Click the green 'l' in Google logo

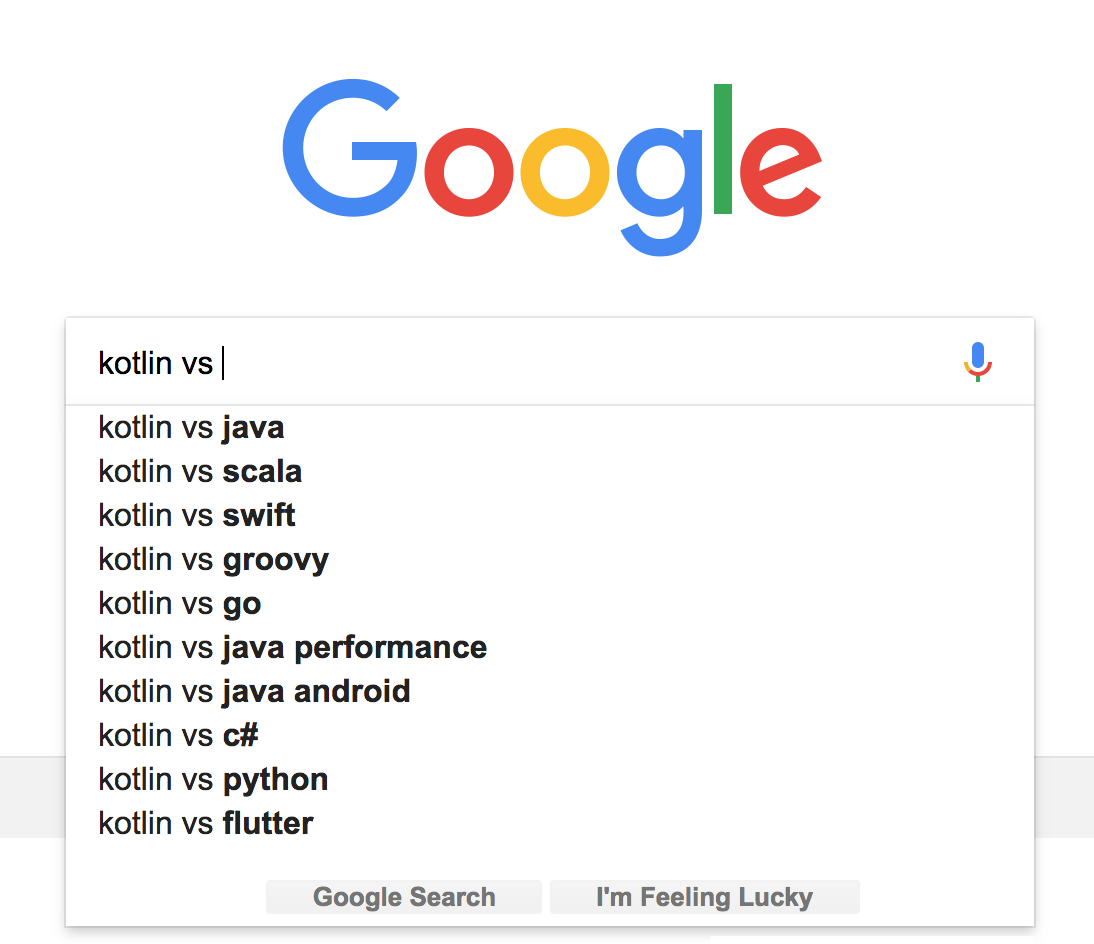tap(723, 149)
